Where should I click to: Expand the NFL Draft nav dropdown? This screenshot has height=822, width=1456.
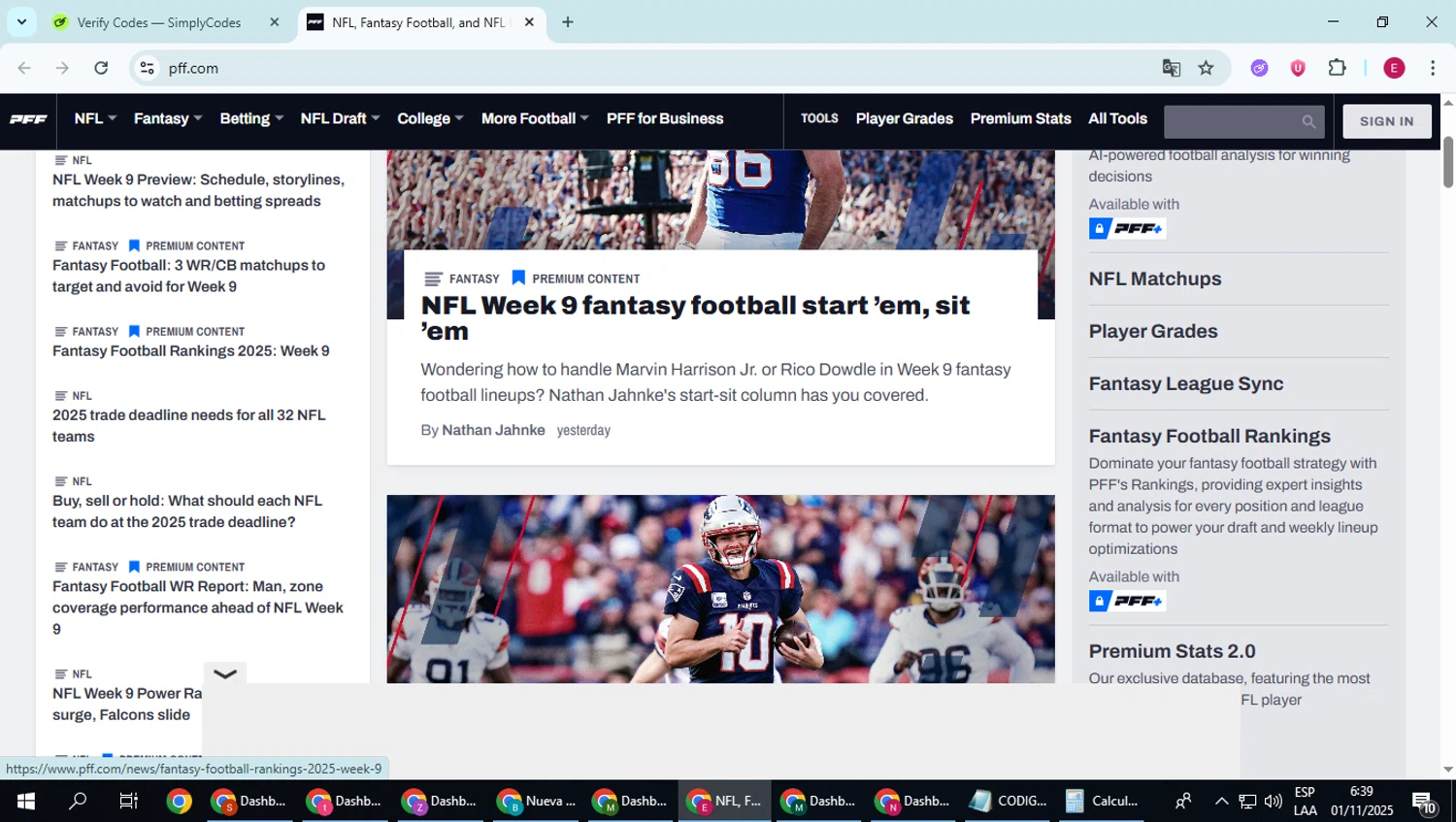(340, 118)
